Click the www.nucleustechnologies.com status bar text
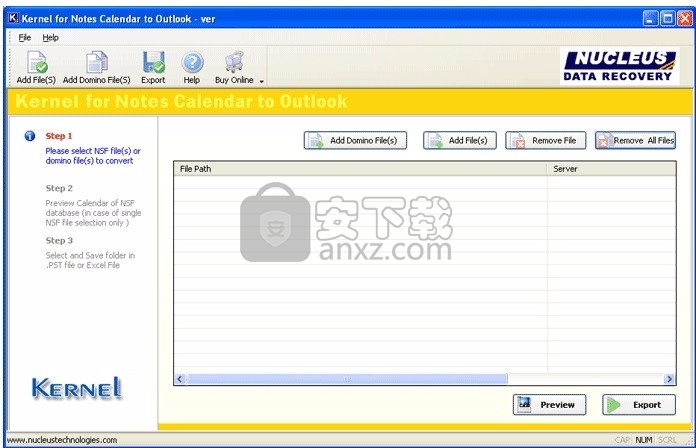696x448 pixels. 62,440
